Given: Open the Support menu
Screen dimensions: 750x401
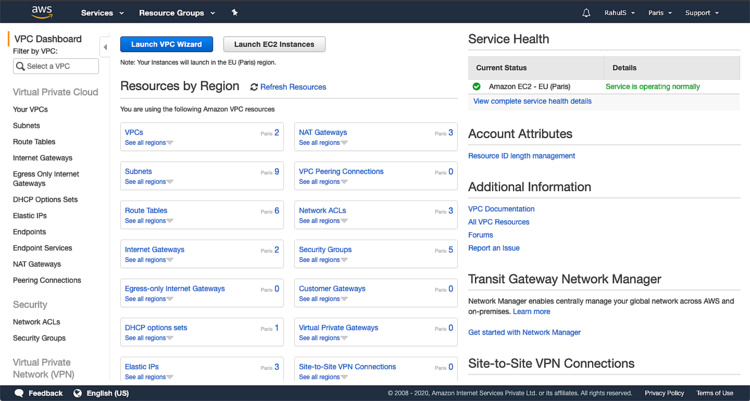Looking at the screenshot, I should pos(701,13).
